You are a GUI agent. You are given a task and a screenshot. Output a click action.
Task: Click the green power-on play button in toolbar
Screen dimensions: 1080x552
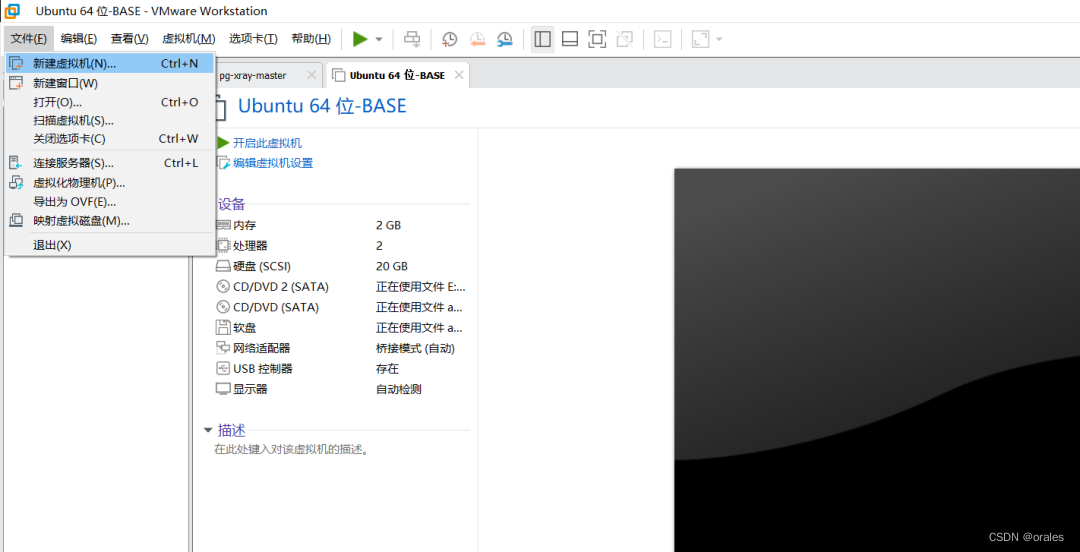click(x=360, y=39)
